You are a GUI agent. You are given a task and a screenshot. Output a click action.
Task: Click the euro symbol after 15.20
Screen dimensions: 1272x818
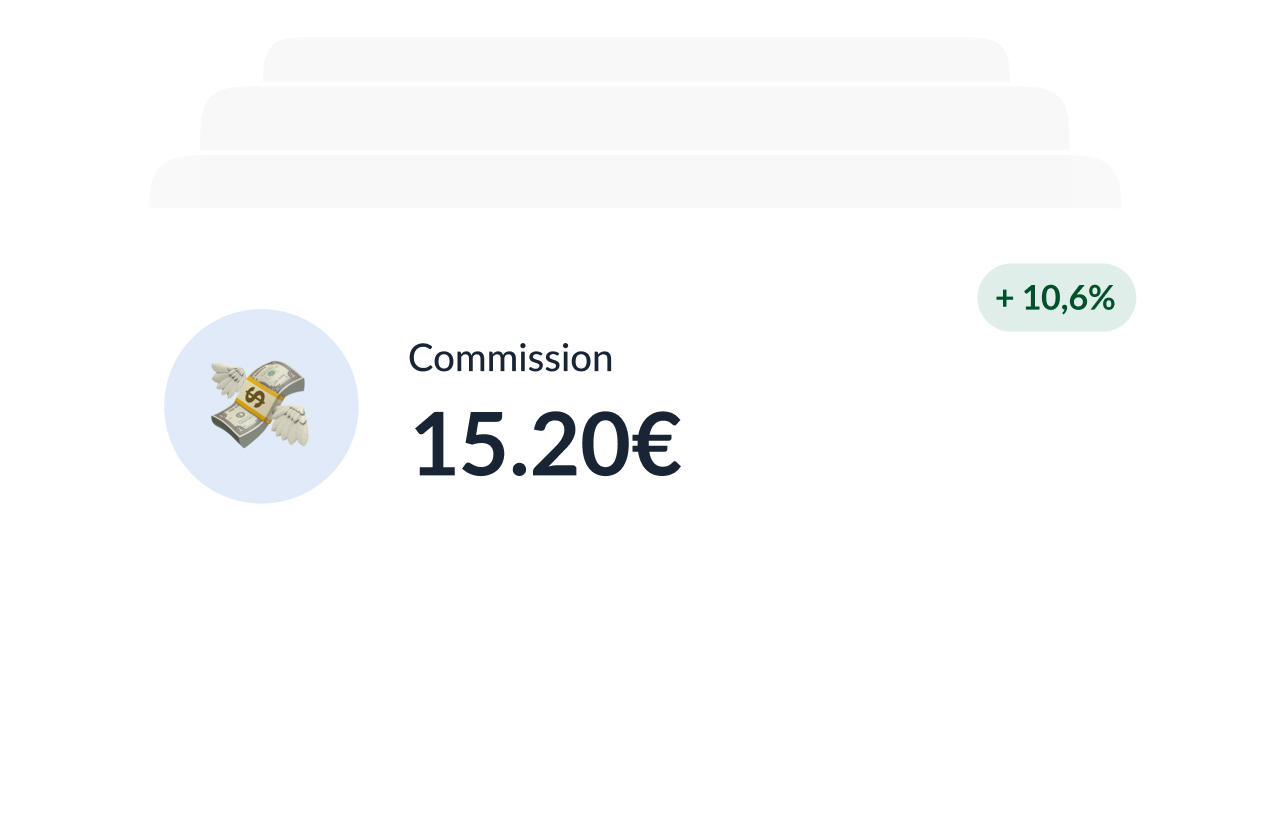click(657, 443)
